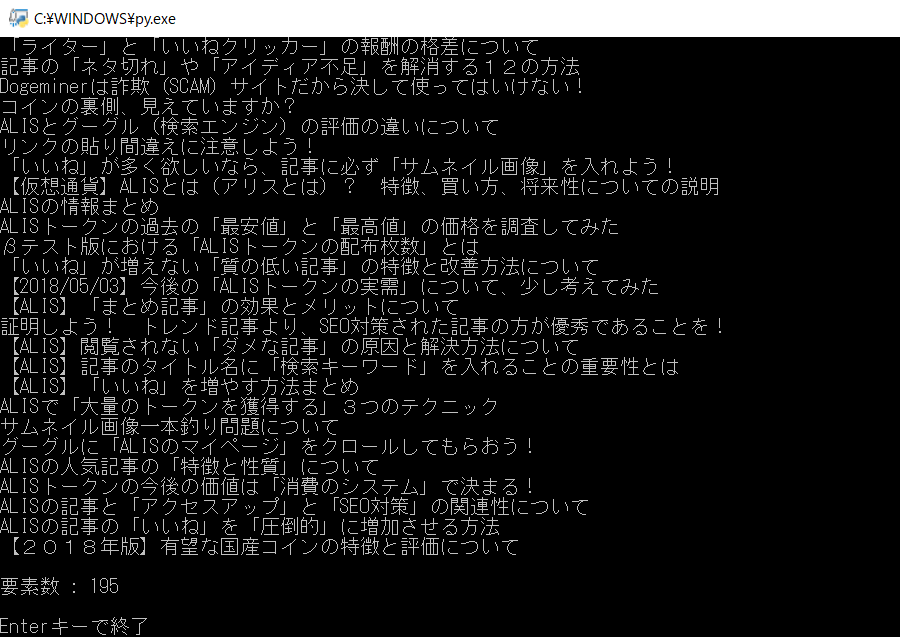Image resolution: width=900 pixels, height=637 pixels.
Task: Click the line about 消費のシステム で決まる！
Action: pyautogui.click(x=268, y=487)
